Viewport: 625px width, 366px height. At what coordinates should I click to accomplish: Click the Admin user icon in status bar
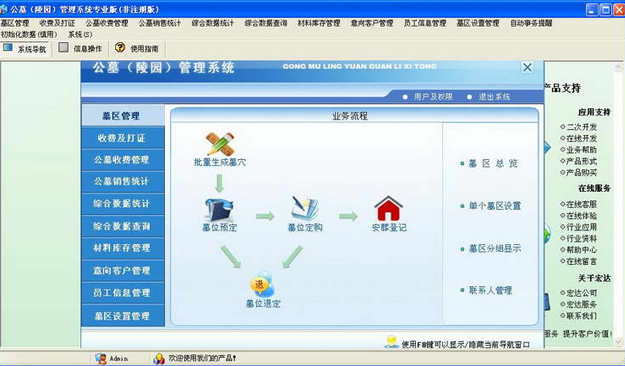coord(100,358)
